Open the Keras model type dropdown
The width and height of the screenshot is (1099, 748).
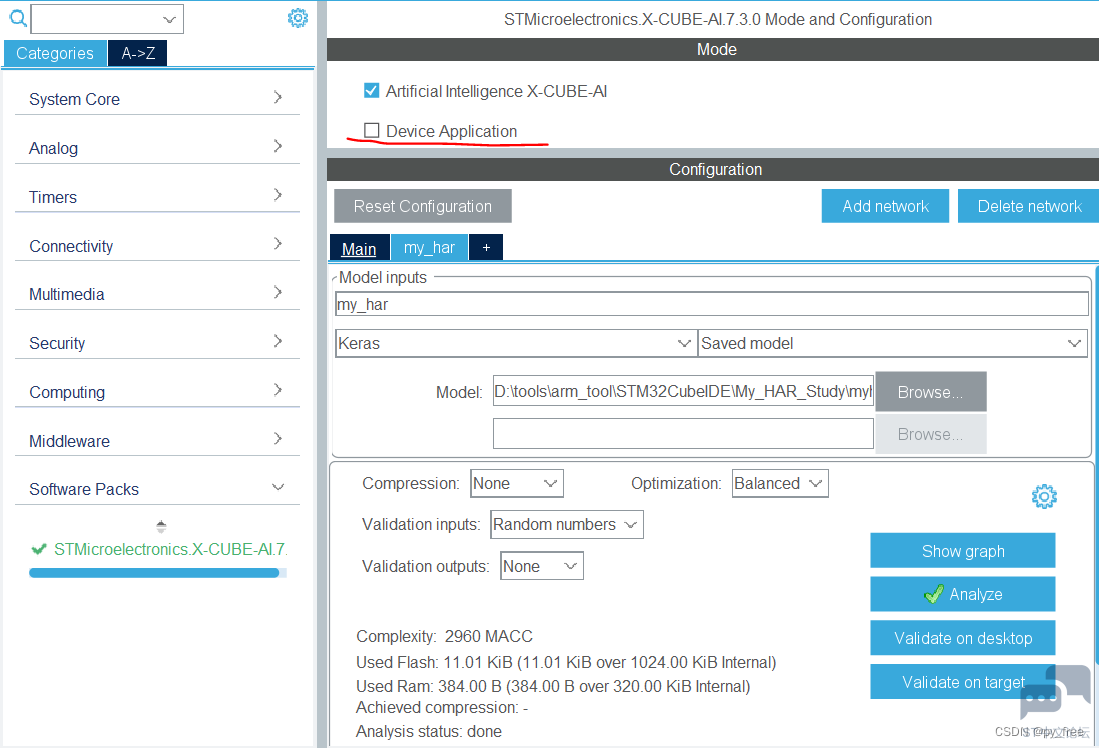(516, 344)
